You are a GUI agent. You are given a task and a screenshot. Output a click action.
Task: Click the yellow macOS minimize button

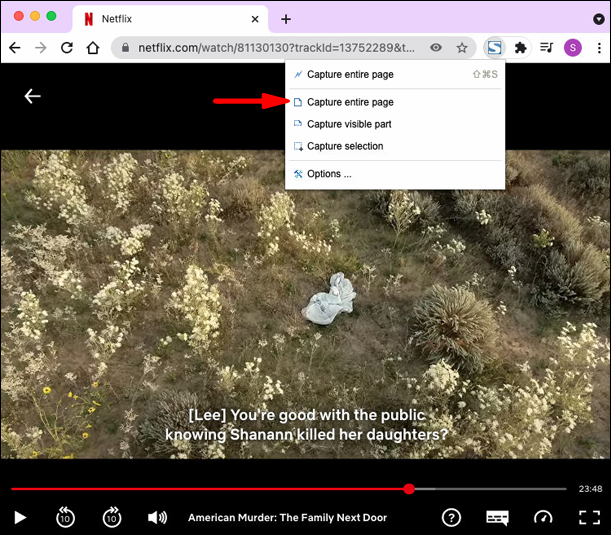tap(35, 16)
